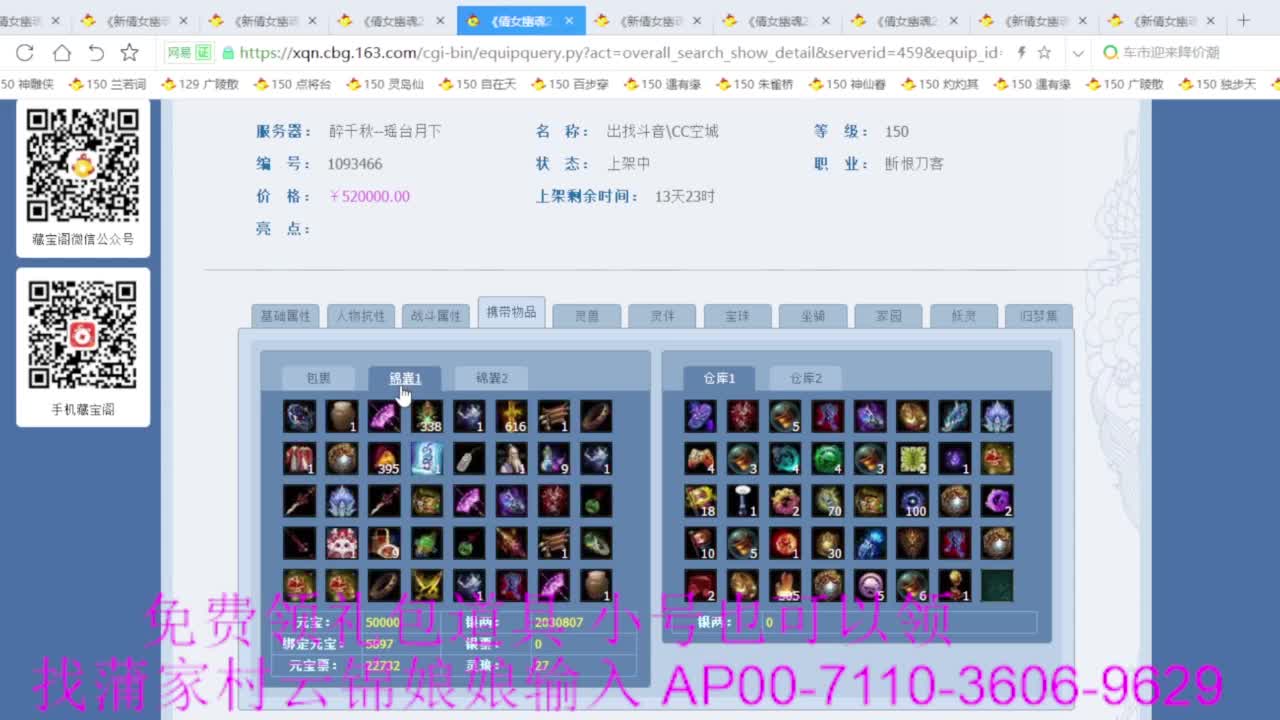Open bookmark 150 灵岛仙

pos(385,85)
